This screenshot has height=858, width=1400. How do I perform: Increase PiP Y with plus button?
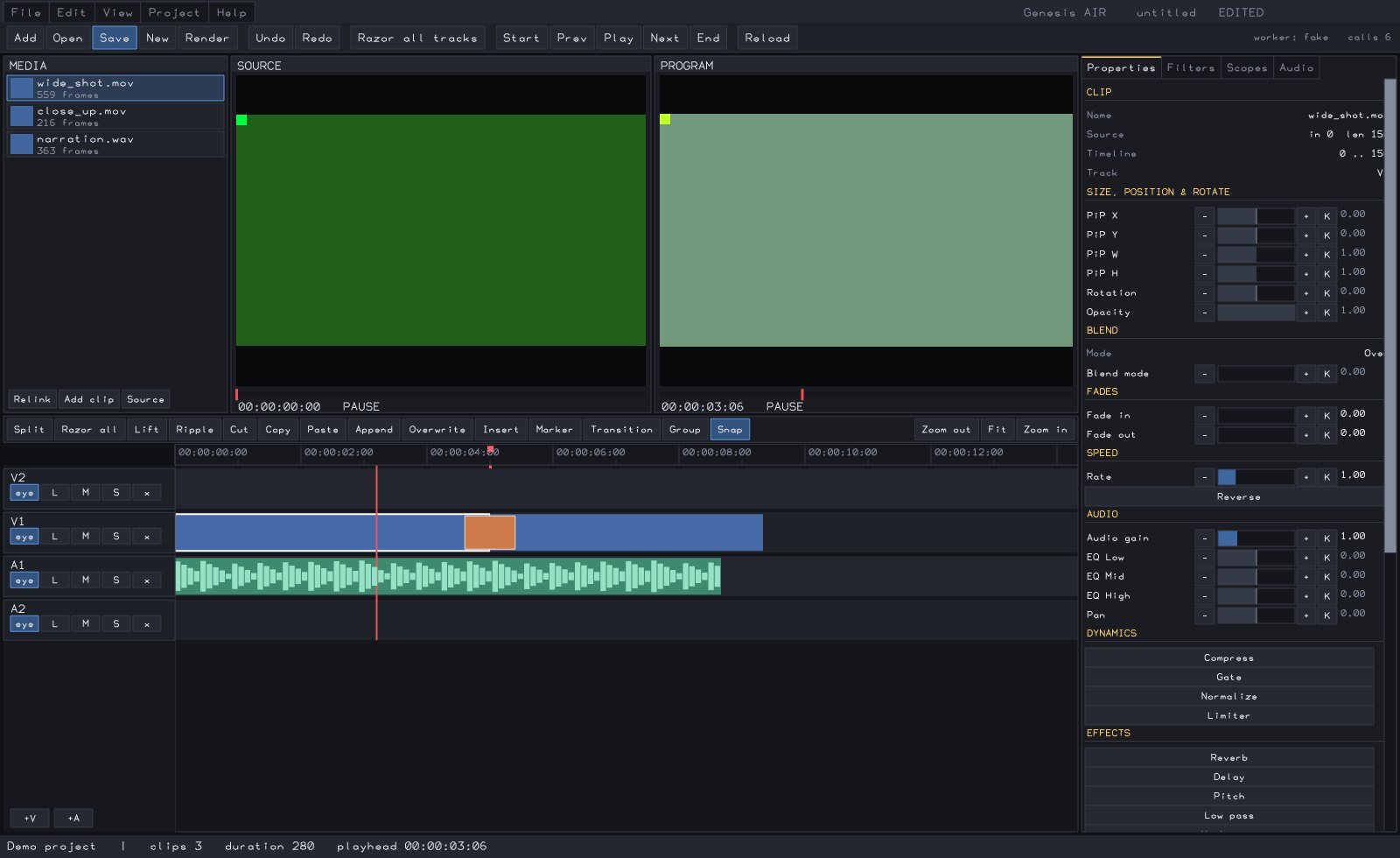(x=1306, y=236)
